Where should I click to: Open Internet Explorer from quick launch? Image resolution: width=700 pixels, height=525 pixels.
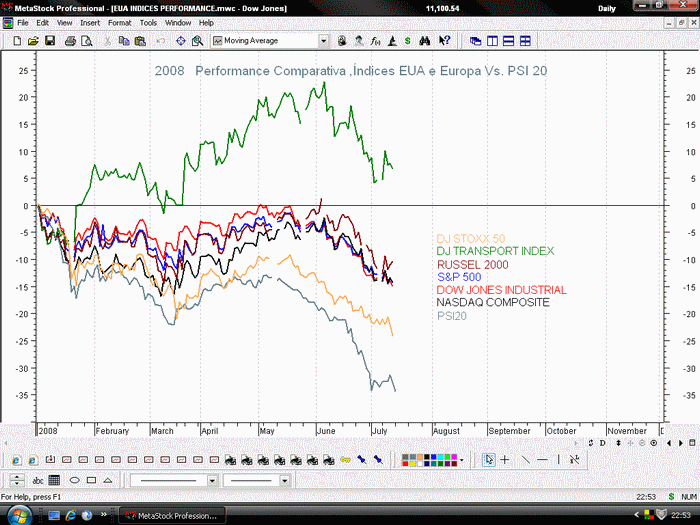point(71,516)
